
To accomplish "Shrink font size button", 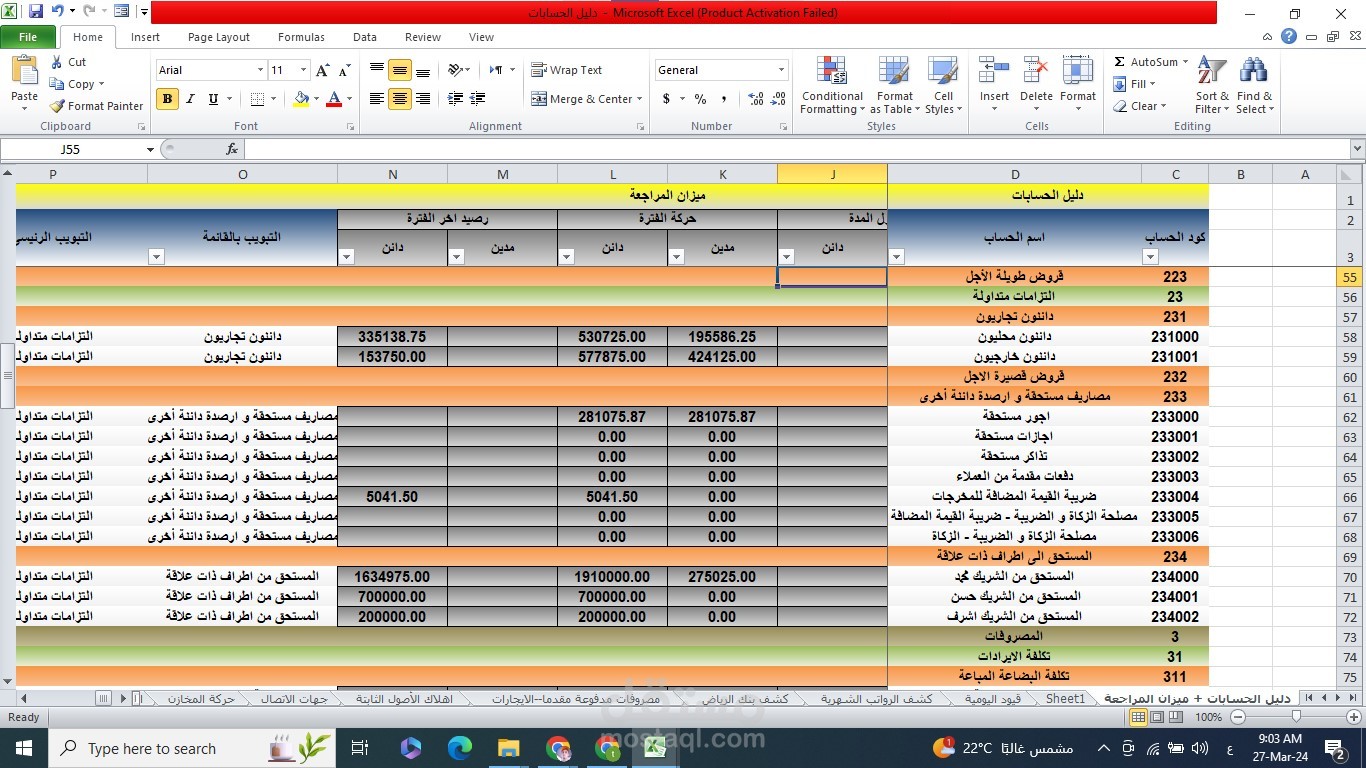I will tap(345, 70).
